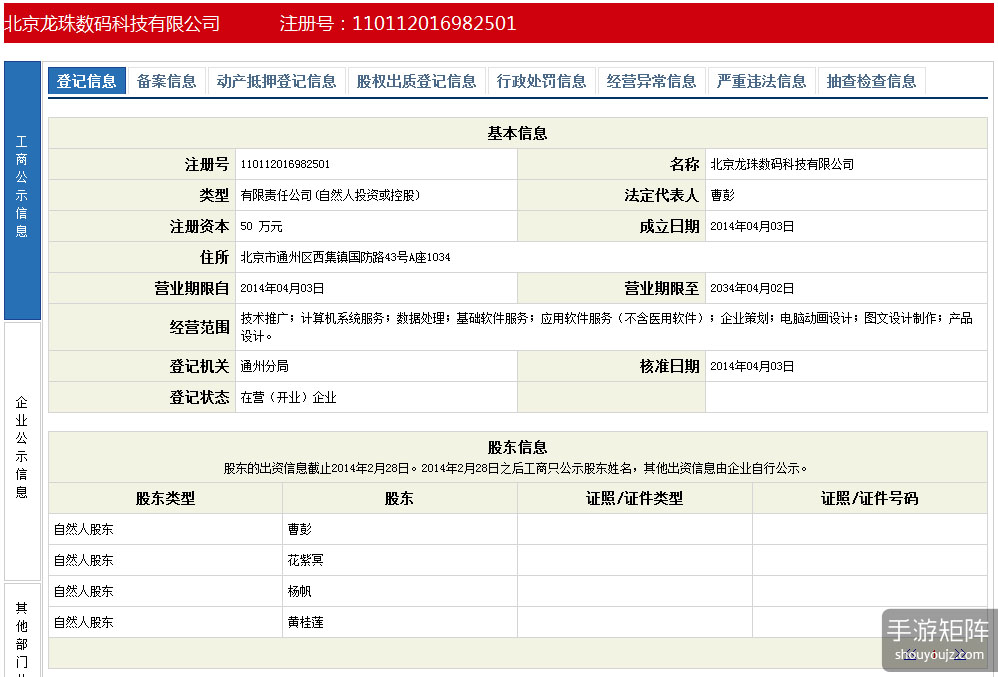Click the 经营范围 business scope text
Screen dimensions: 998x677
(607, 326)
